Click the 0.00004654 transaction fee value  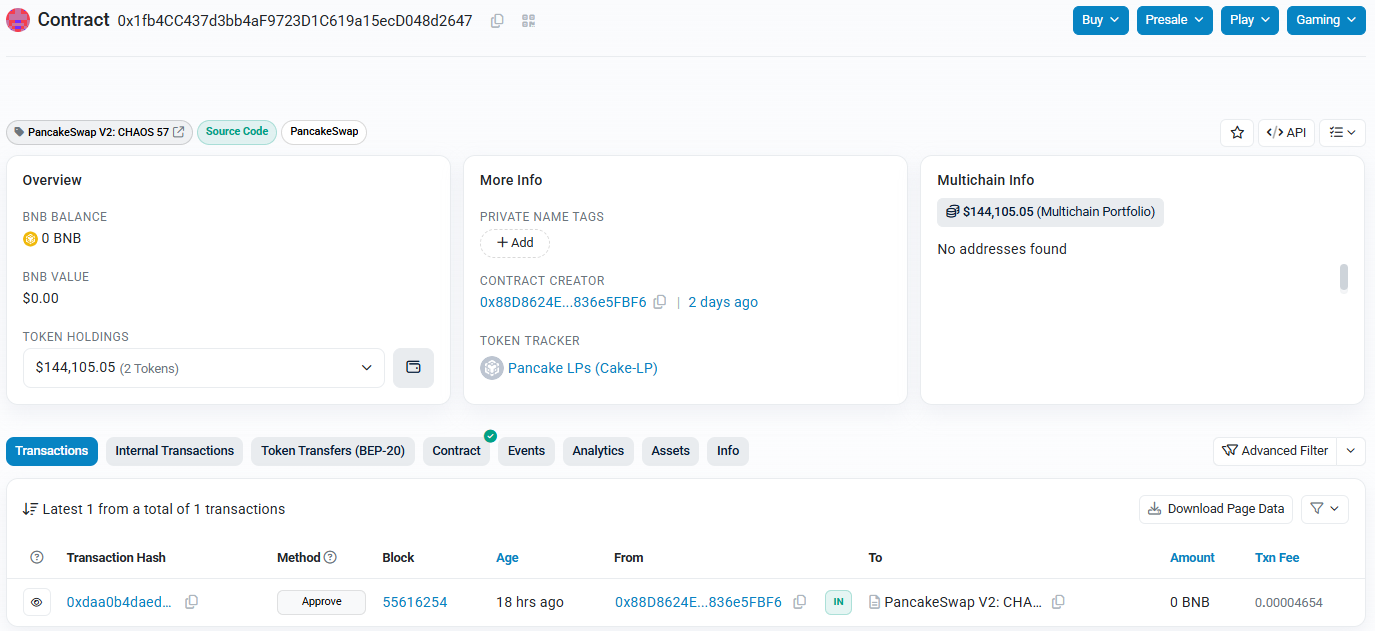point(1288,602)
